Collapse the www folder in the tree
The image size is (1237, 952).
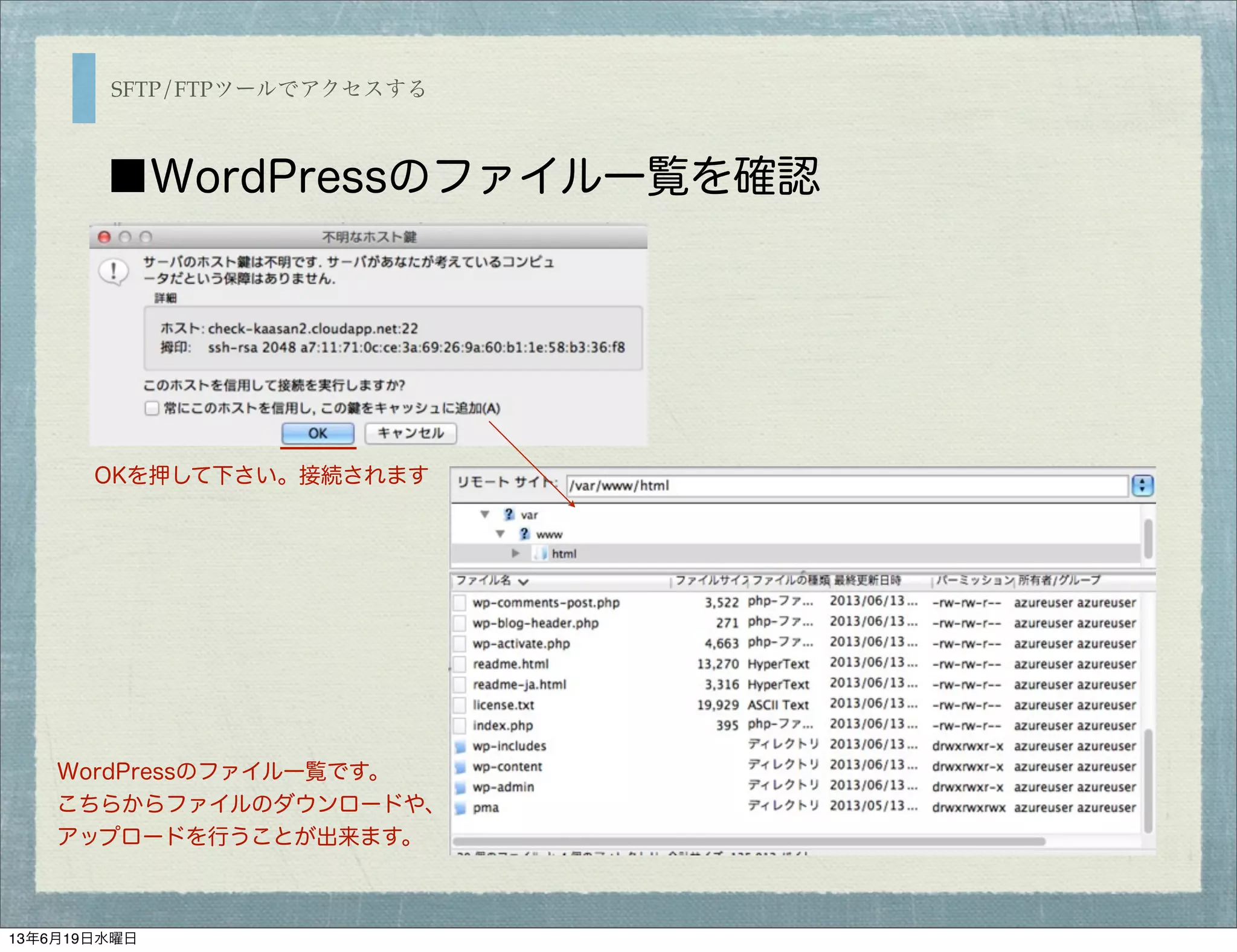pos(500,534)
